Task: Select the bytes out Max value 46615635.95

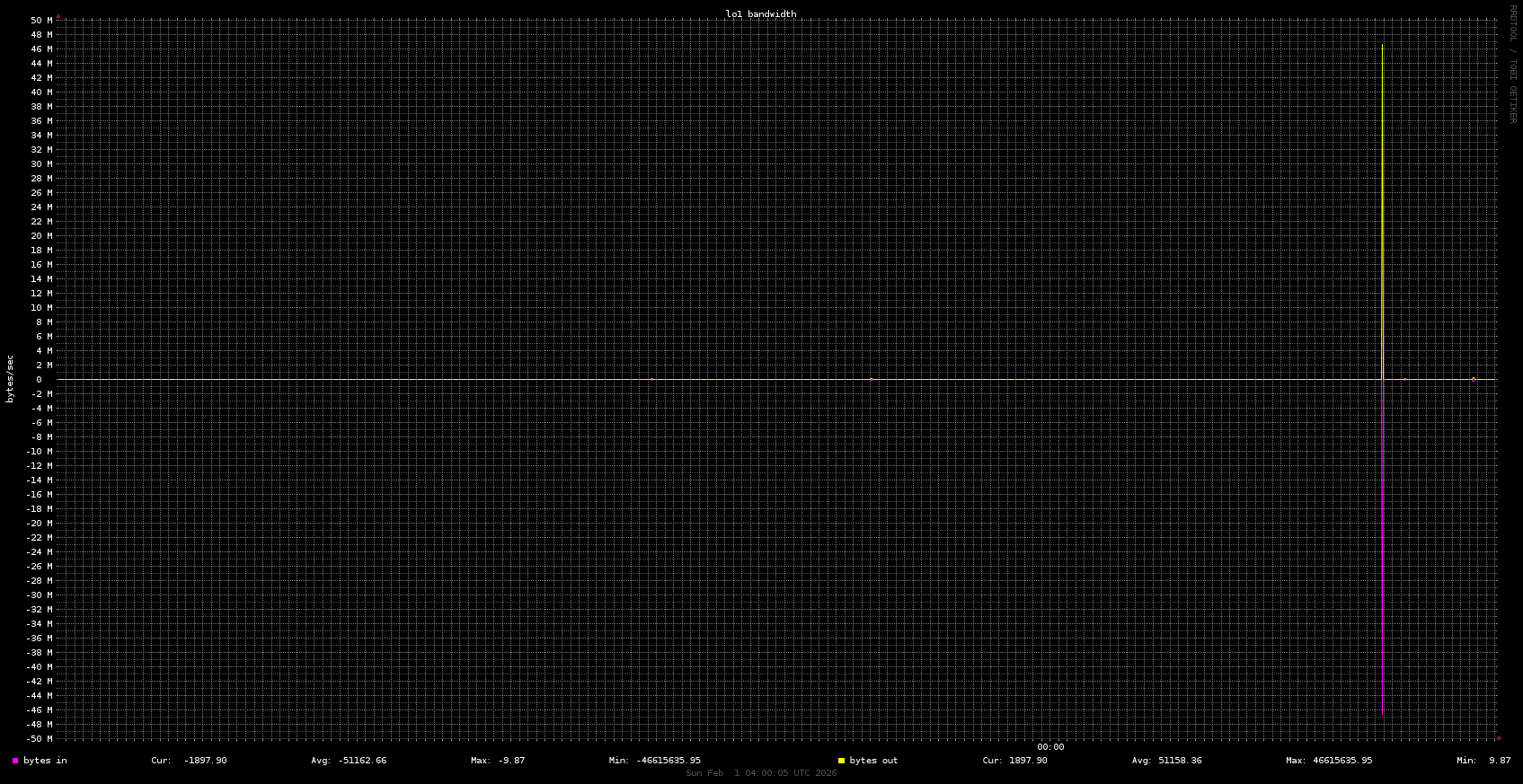Action: pos(1341,761)
